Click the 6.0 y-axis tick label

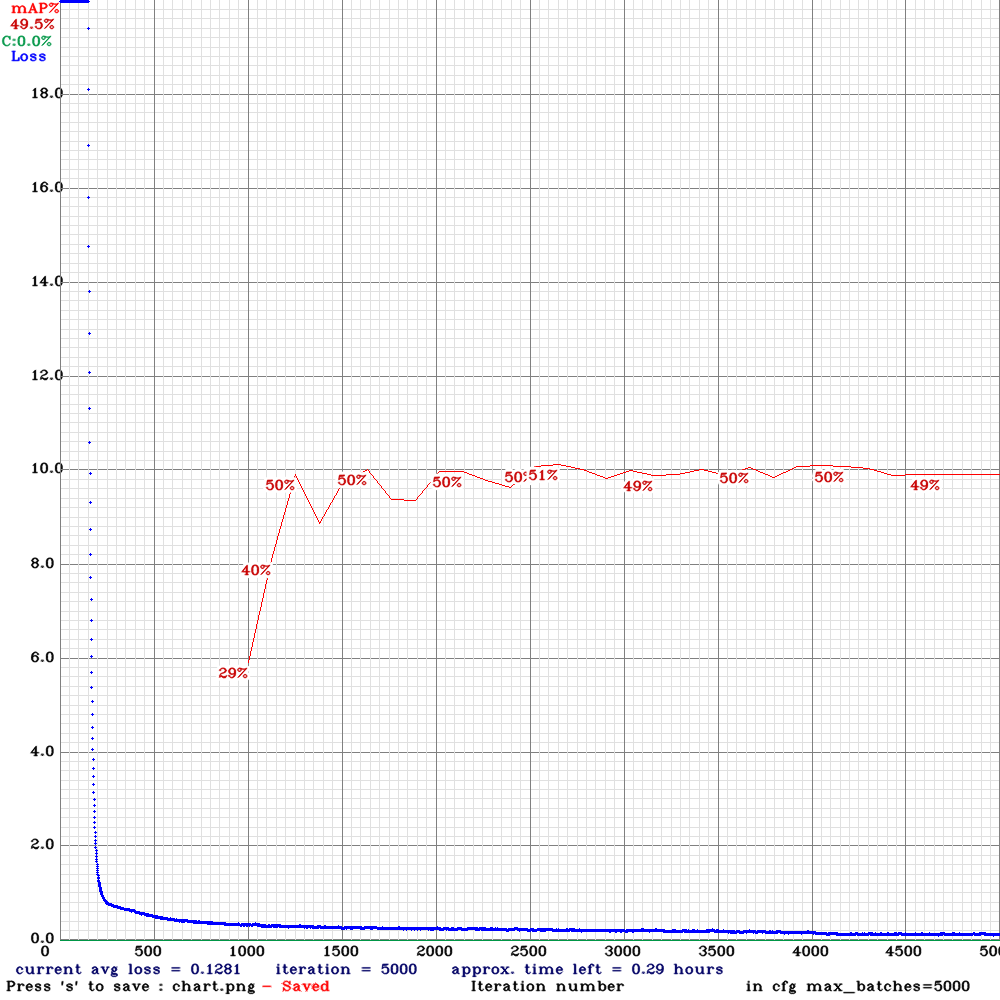click(x=48, y=658)
